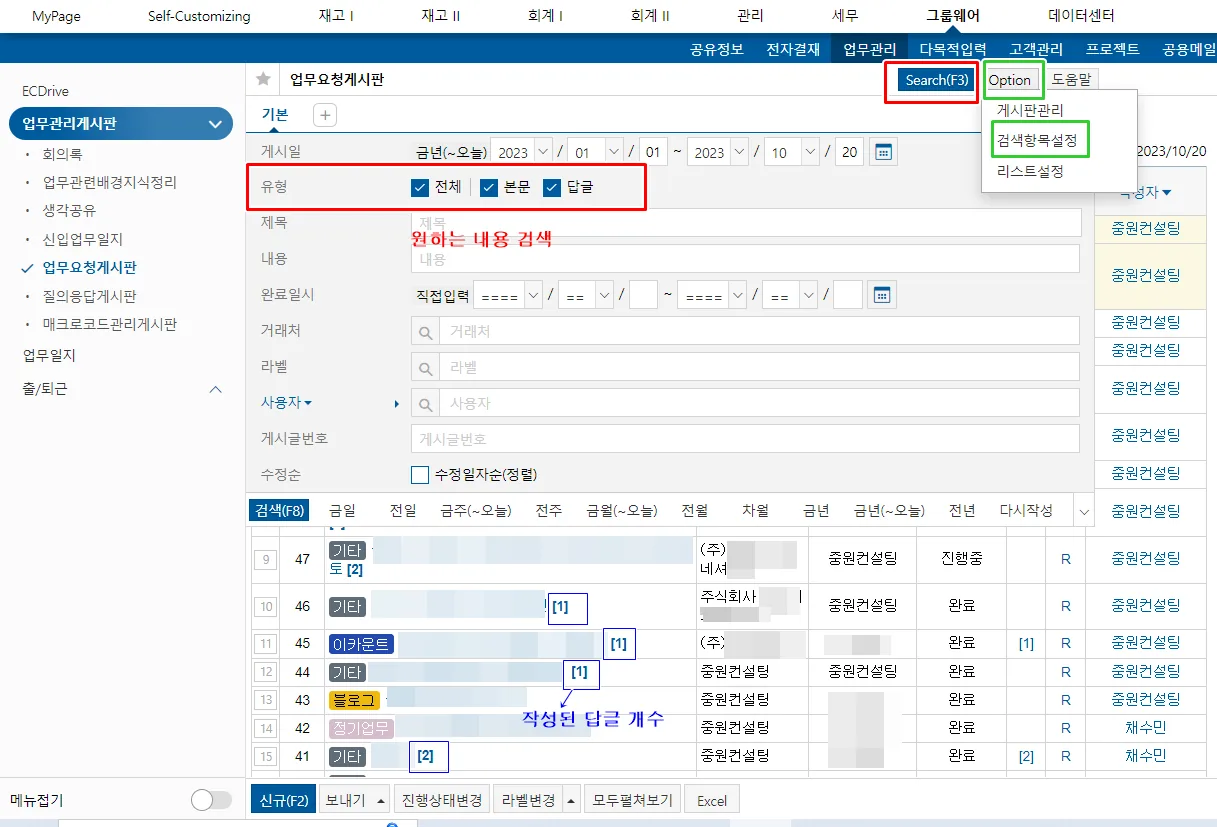Viewport: 1217px width, 827px height.
Task: Select 리스트설정 from Option menu
Action: [1030, 171]
